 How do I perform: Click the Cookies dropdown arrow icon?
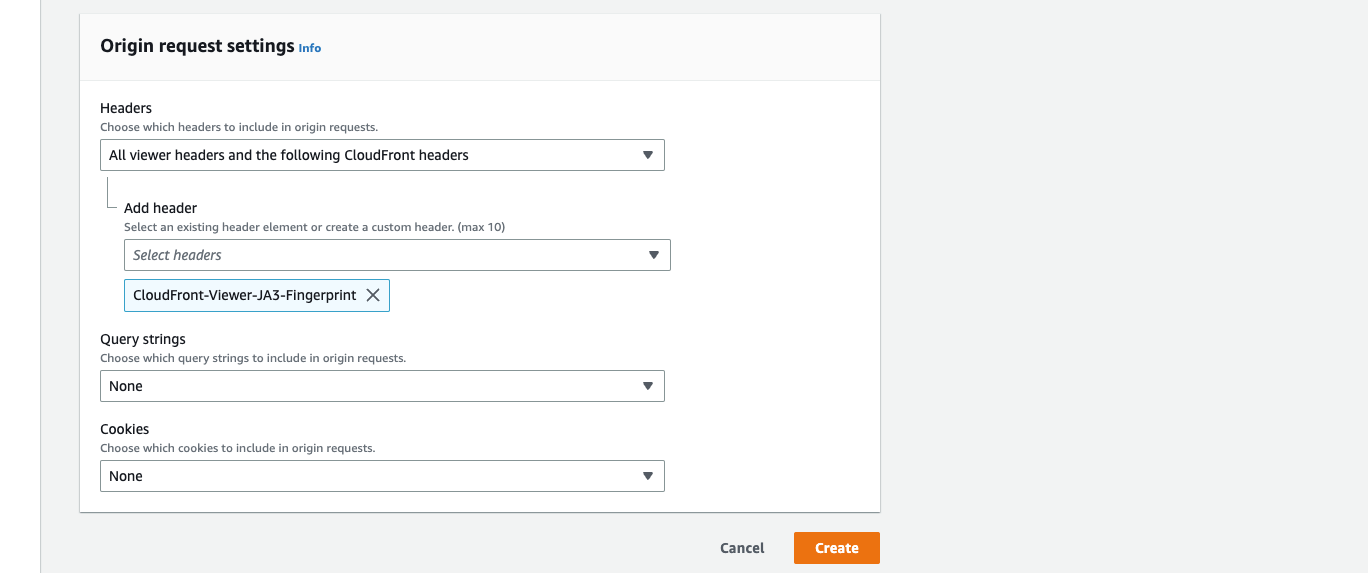point(647,476)
